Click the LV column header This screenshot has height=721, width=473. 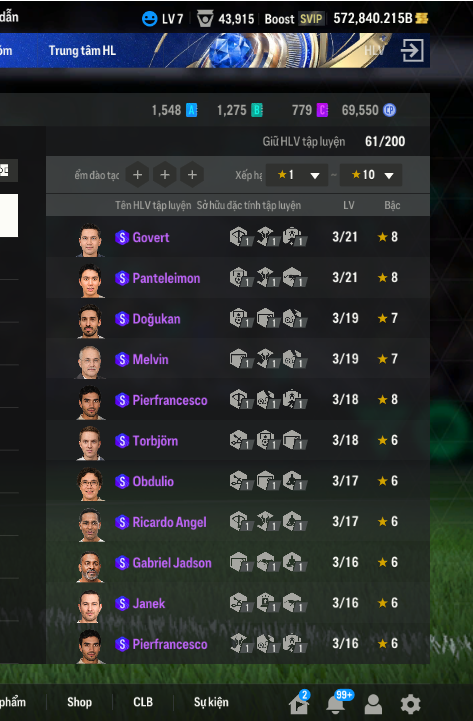(348, 205)
